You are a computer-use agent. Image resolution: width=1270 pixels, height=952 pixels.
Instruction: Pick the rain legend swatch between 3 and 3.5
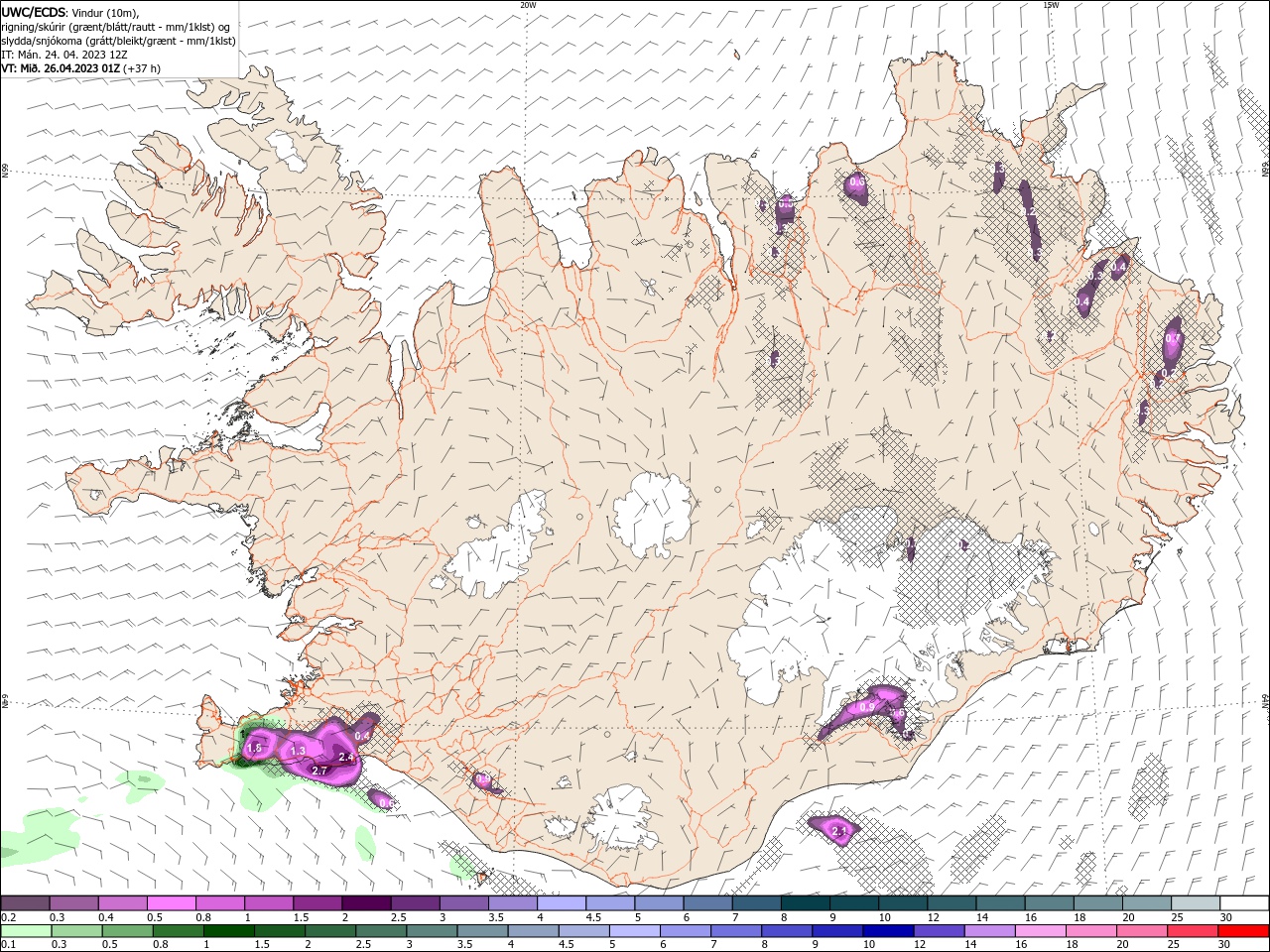pyautogui.click(x=431, y=931)
